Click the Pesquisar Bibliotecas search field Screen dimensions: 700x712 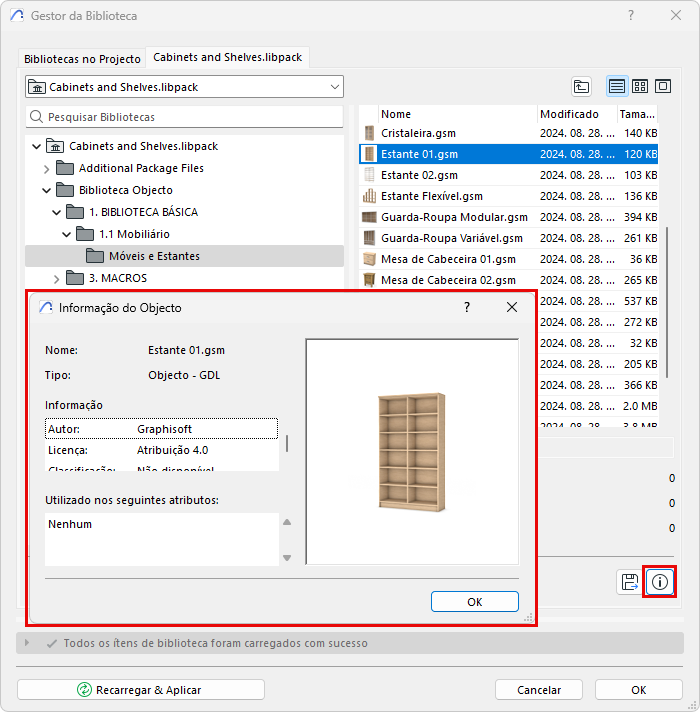pos(184,117)
